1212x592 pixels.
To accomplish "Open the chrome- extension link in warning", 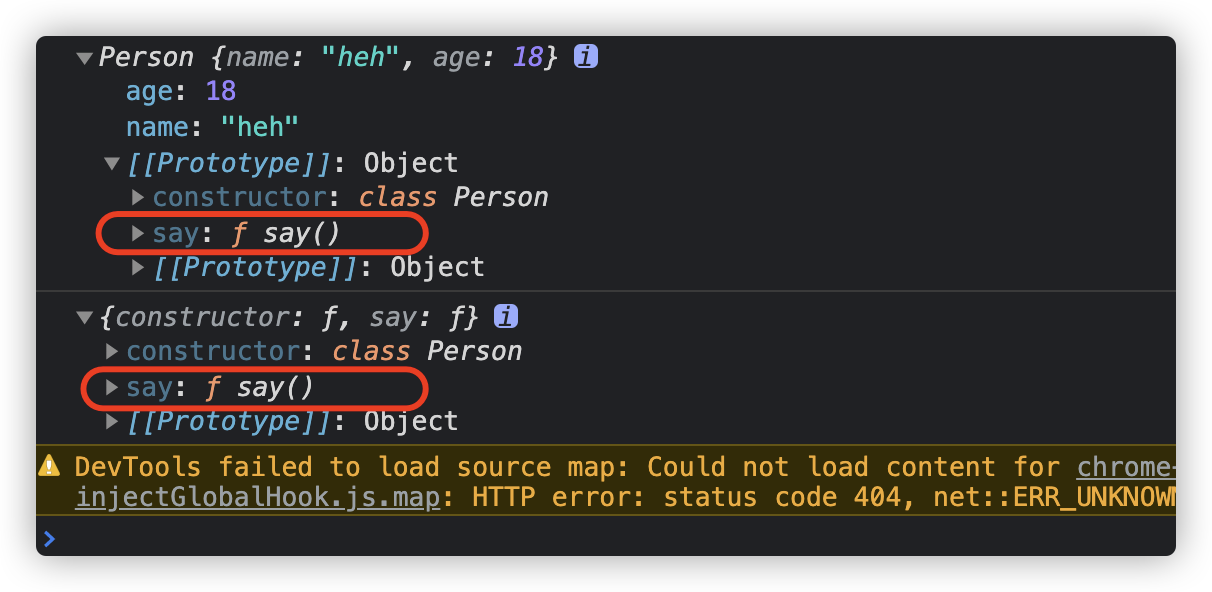I will [1126, 467].
